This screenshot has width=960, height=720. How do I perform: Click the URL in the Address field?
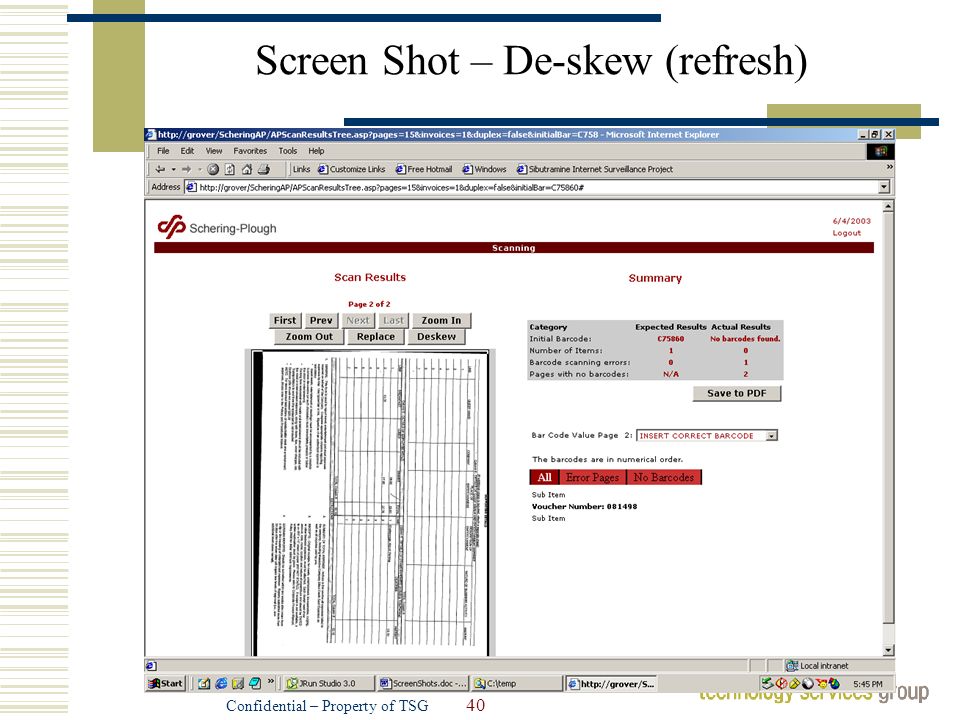coord(391,187)
